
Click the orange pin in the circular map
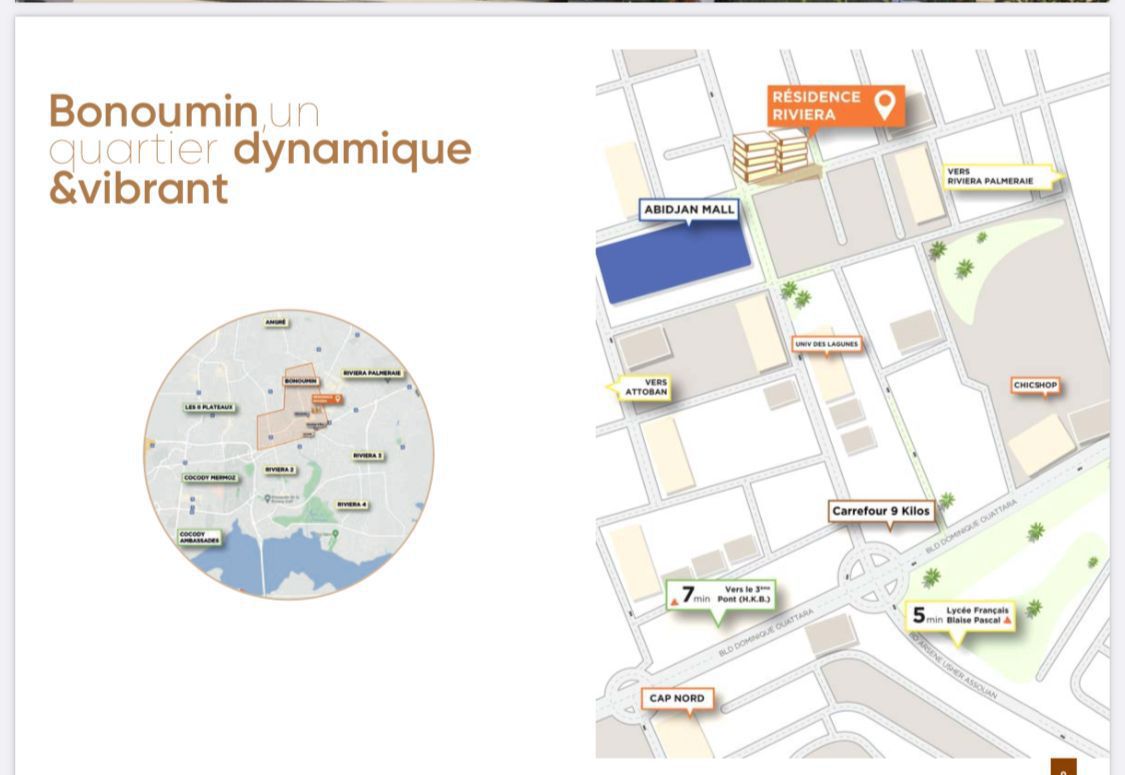[338, 399]
